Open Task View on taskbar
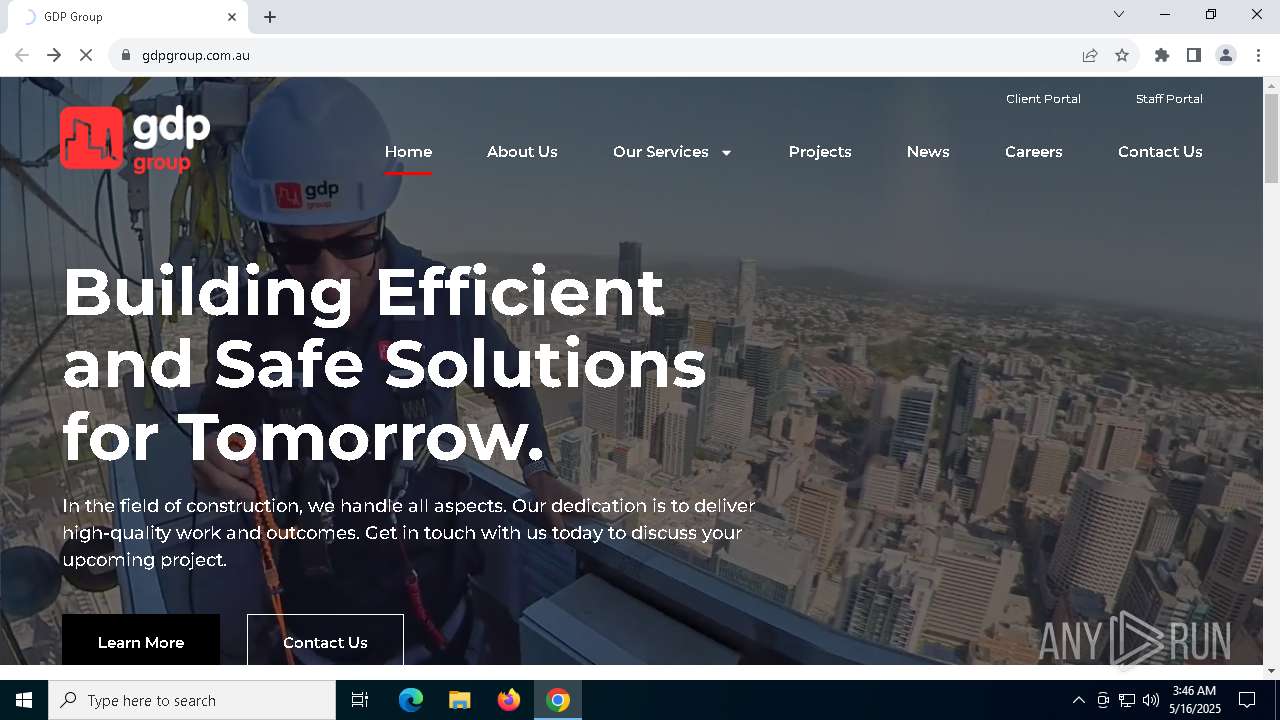This screenshot has width=1280, height=720. point(360,700)
